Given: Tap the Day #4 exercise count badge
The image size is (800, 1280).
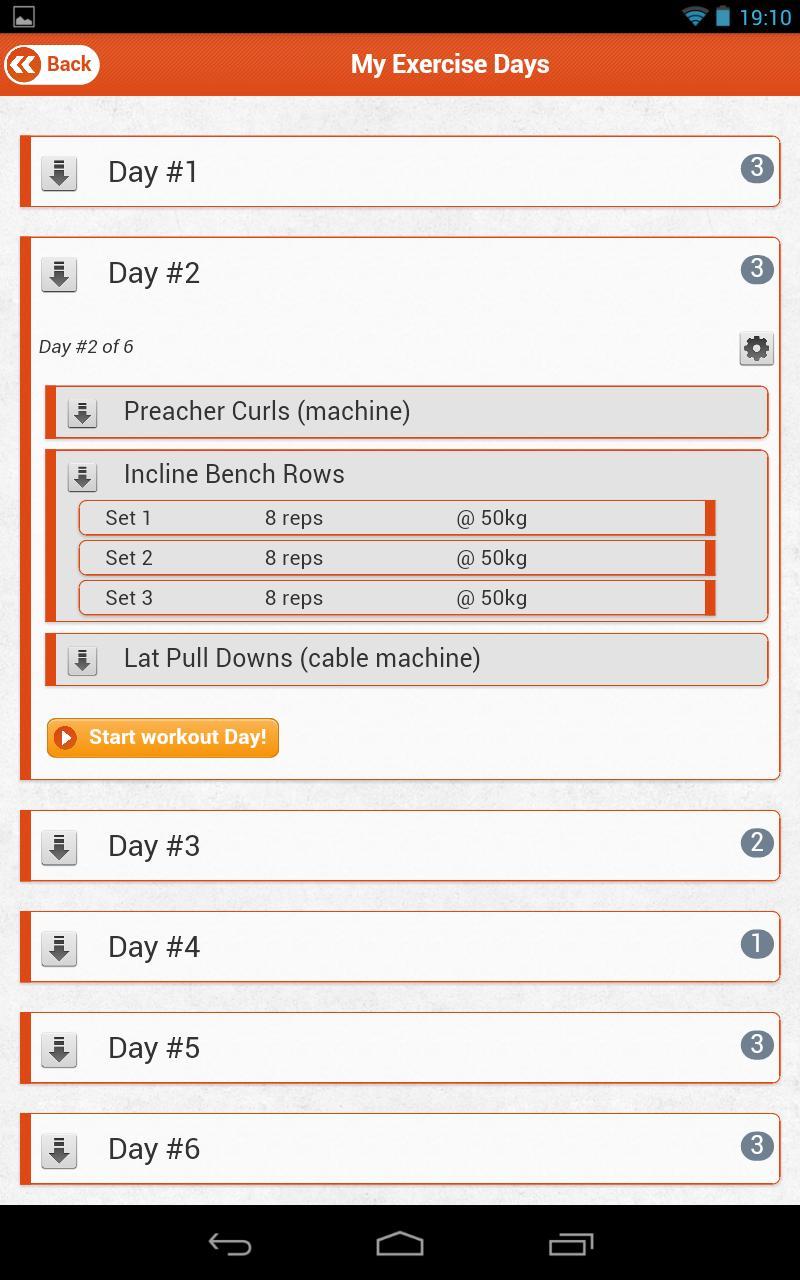Looking at the screenshot, I should click(757, 944).
